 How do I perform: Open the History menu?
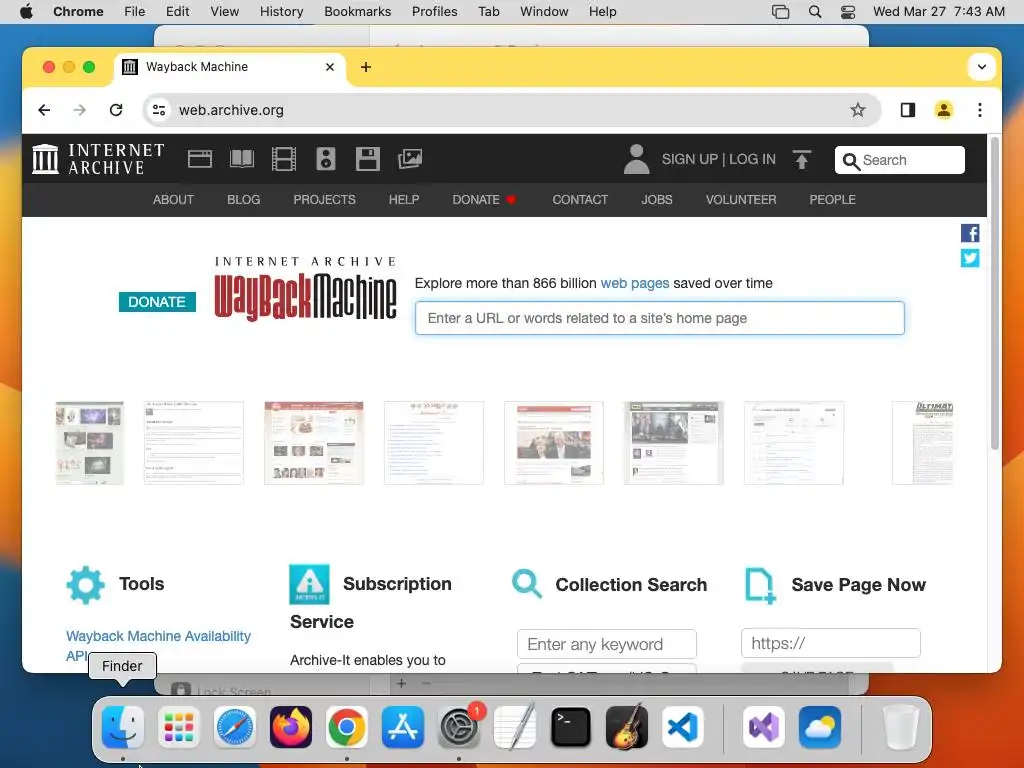click(x=281, y=12)
